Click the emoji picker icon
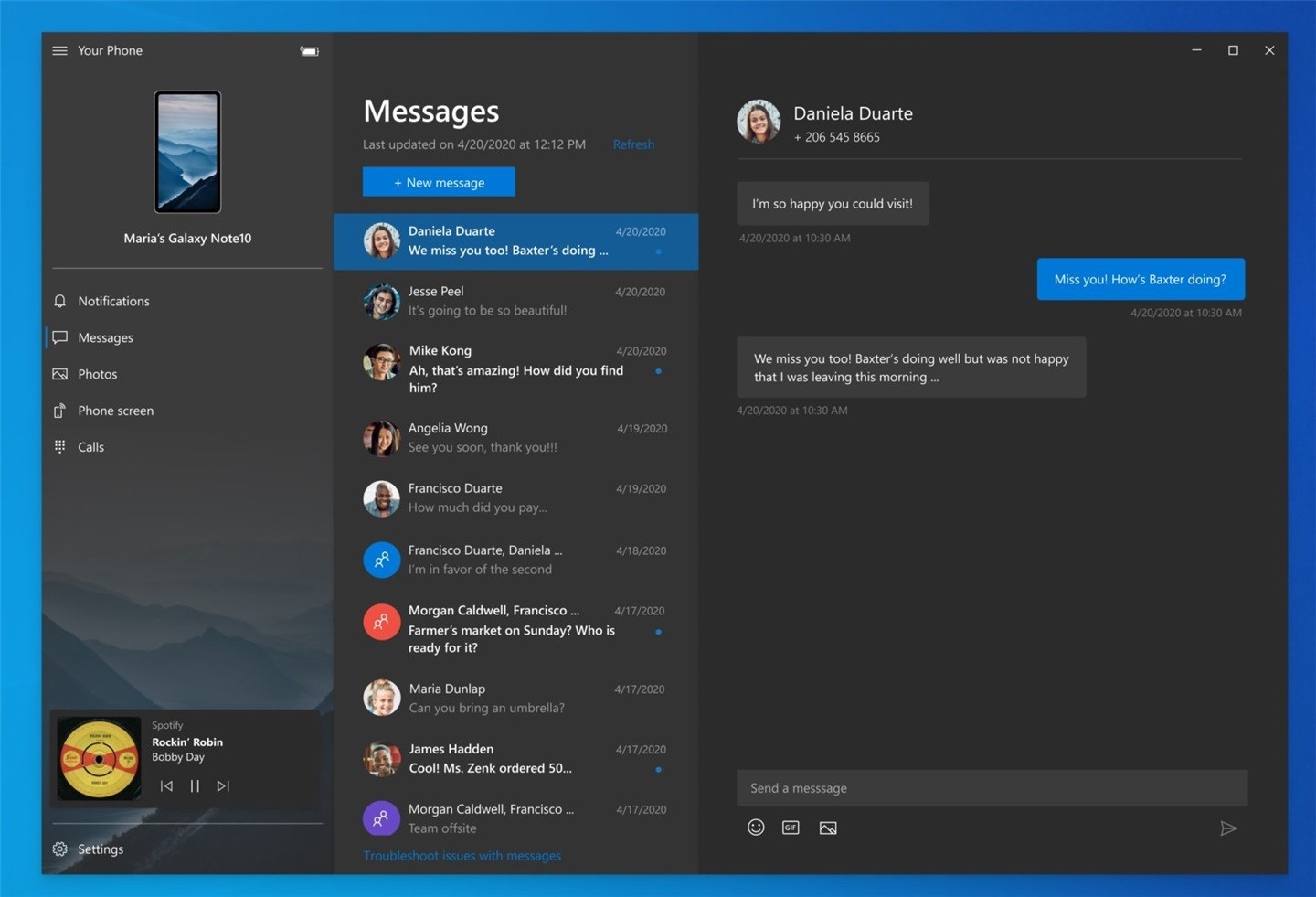Viewport: 1316px width, 897px height. click(x=756, y=828)
